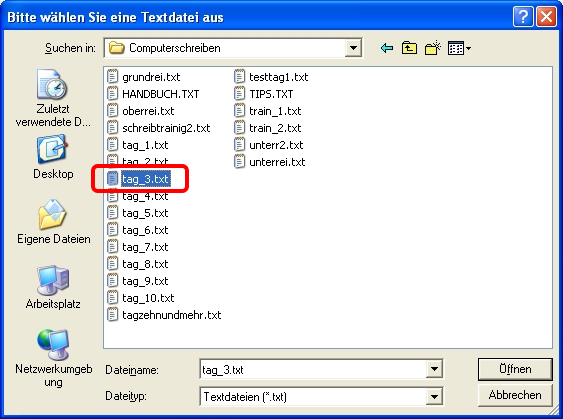The width and height of the screenshot is (563, 419).
Task: Open Netzwerkumgebung in sidebar
Action: tap(53, 358)
